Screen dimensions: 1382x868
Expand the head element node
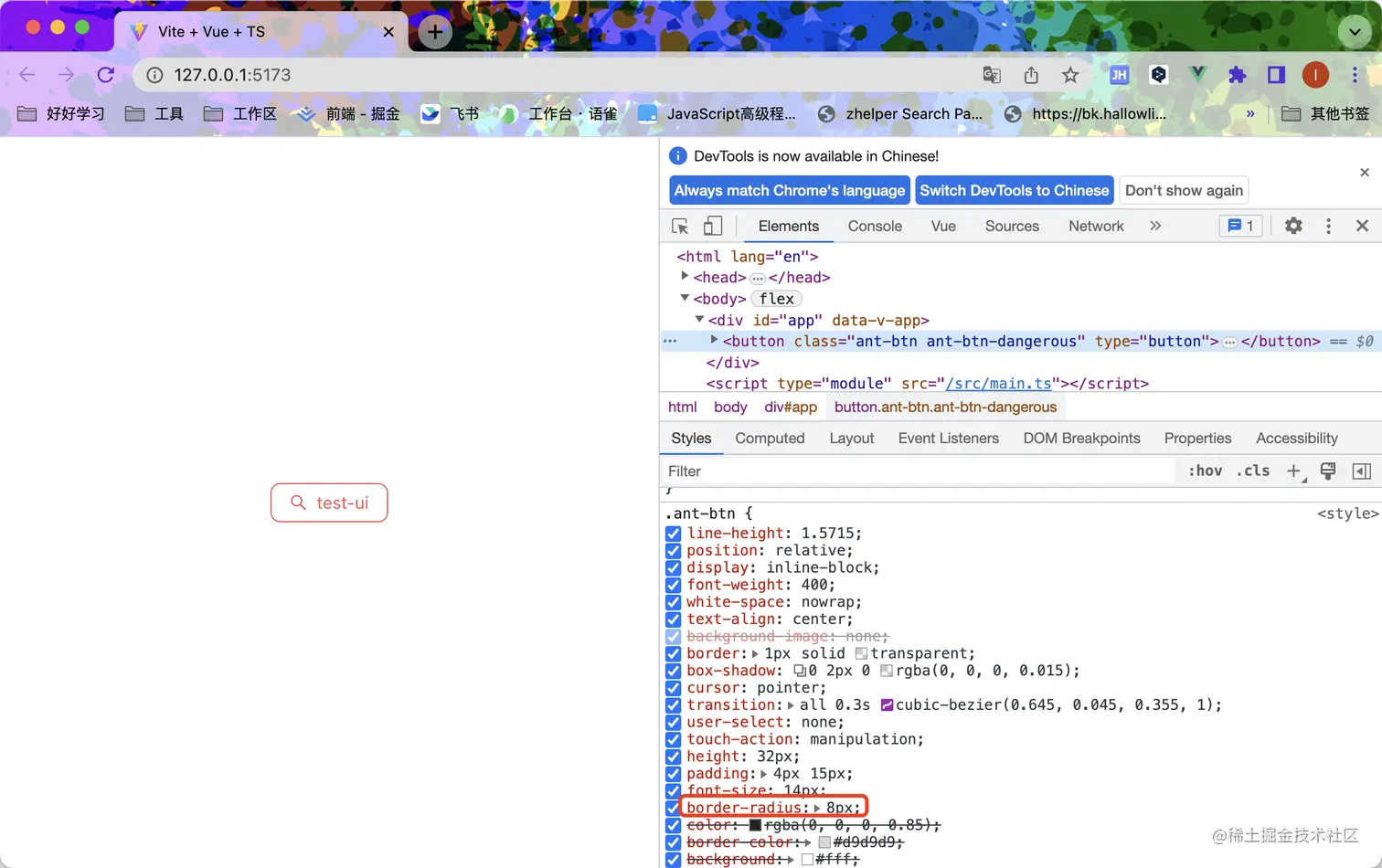click(x=685, y=276)
